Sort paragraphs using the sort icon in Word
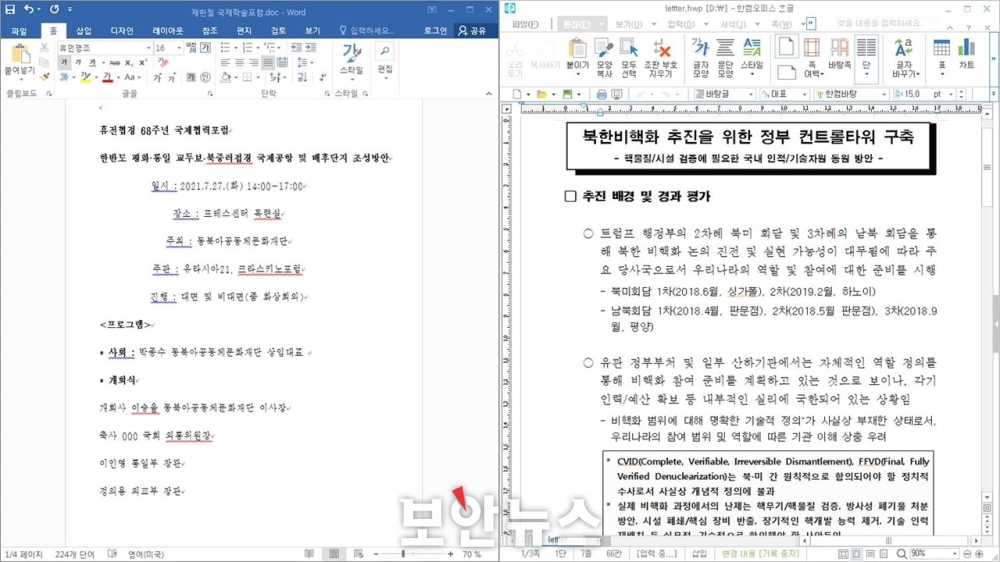The image size is (1000, 562). (302, 77)
